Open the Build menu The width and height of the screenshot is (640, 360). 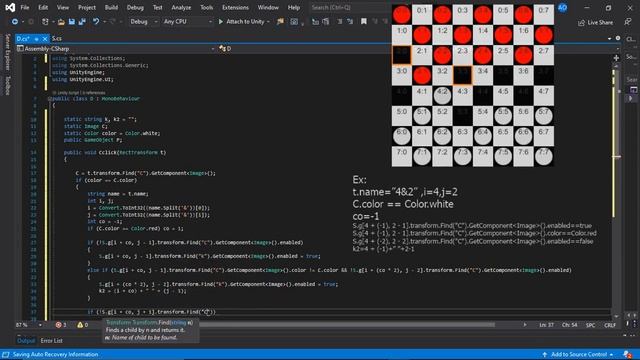coord(111,7)
